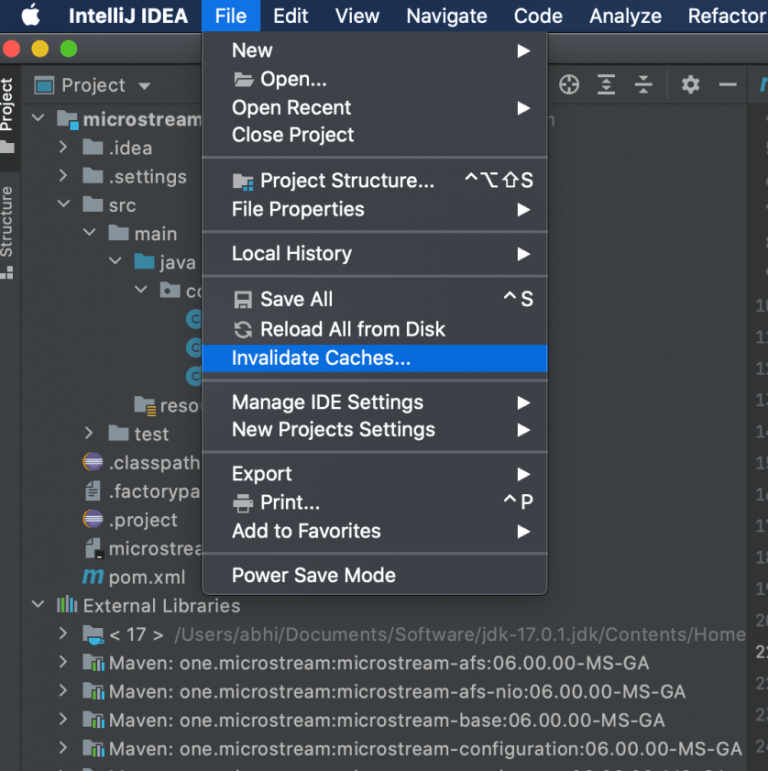Click the Open... folder icon in the File menu
768x771 pixels.
[x=243, y=79]
